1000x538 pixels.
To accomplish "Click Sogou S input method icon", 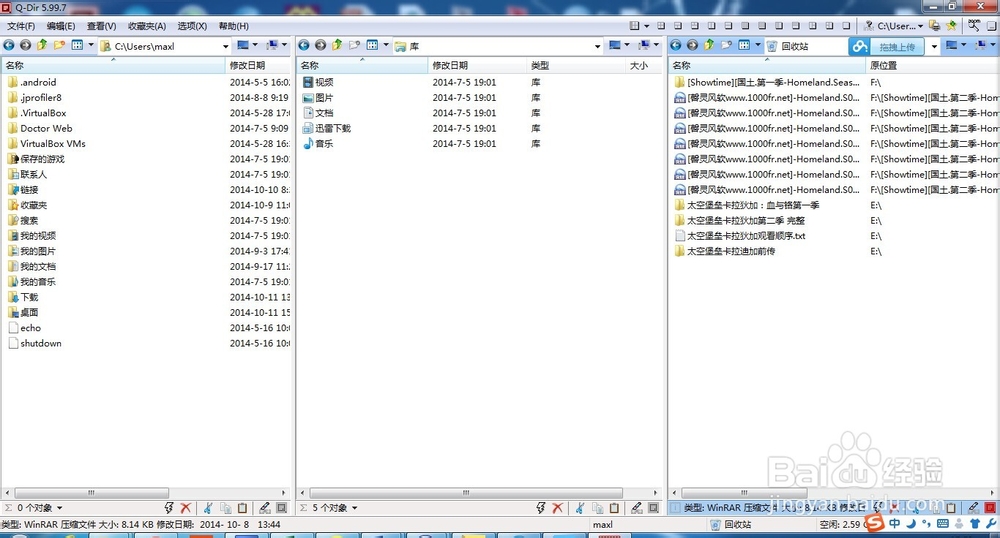I will (x=876, y=523).
